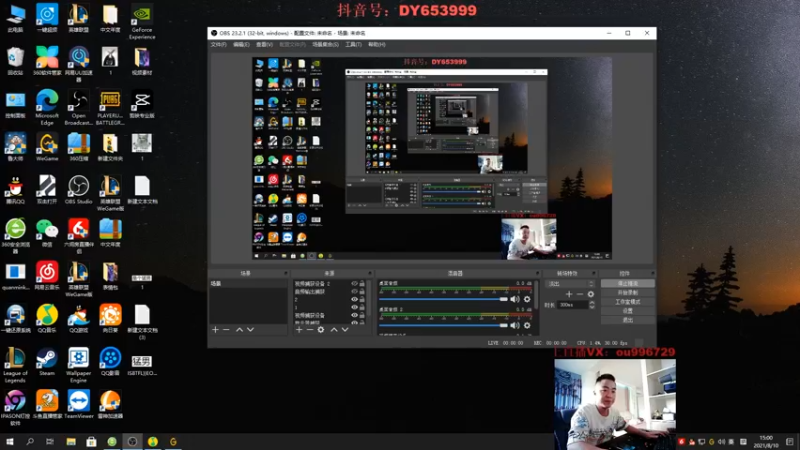The width and height of the screenshot is (800, 450).
Task: Add a new scene with the plus icon in 场景 panel
Action: pyautogui.click(x=215, y=330)
